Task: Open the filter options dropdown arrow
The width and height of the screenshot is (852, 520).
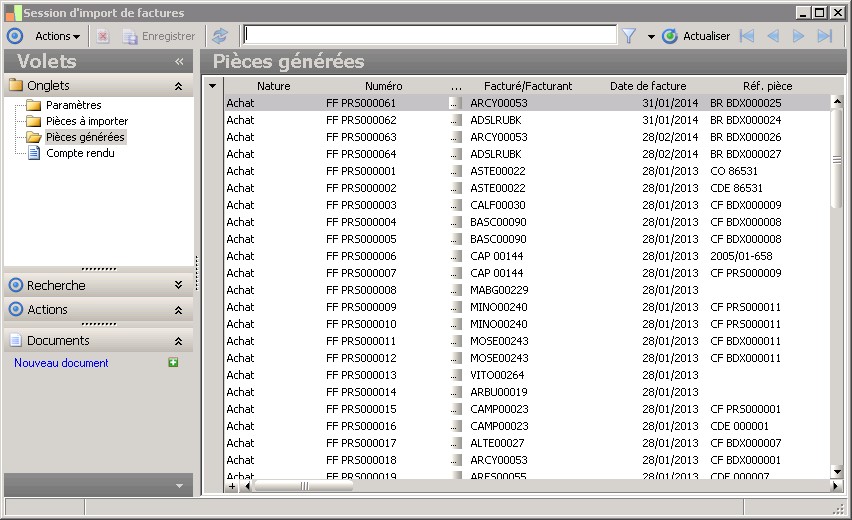Action: 651,37
